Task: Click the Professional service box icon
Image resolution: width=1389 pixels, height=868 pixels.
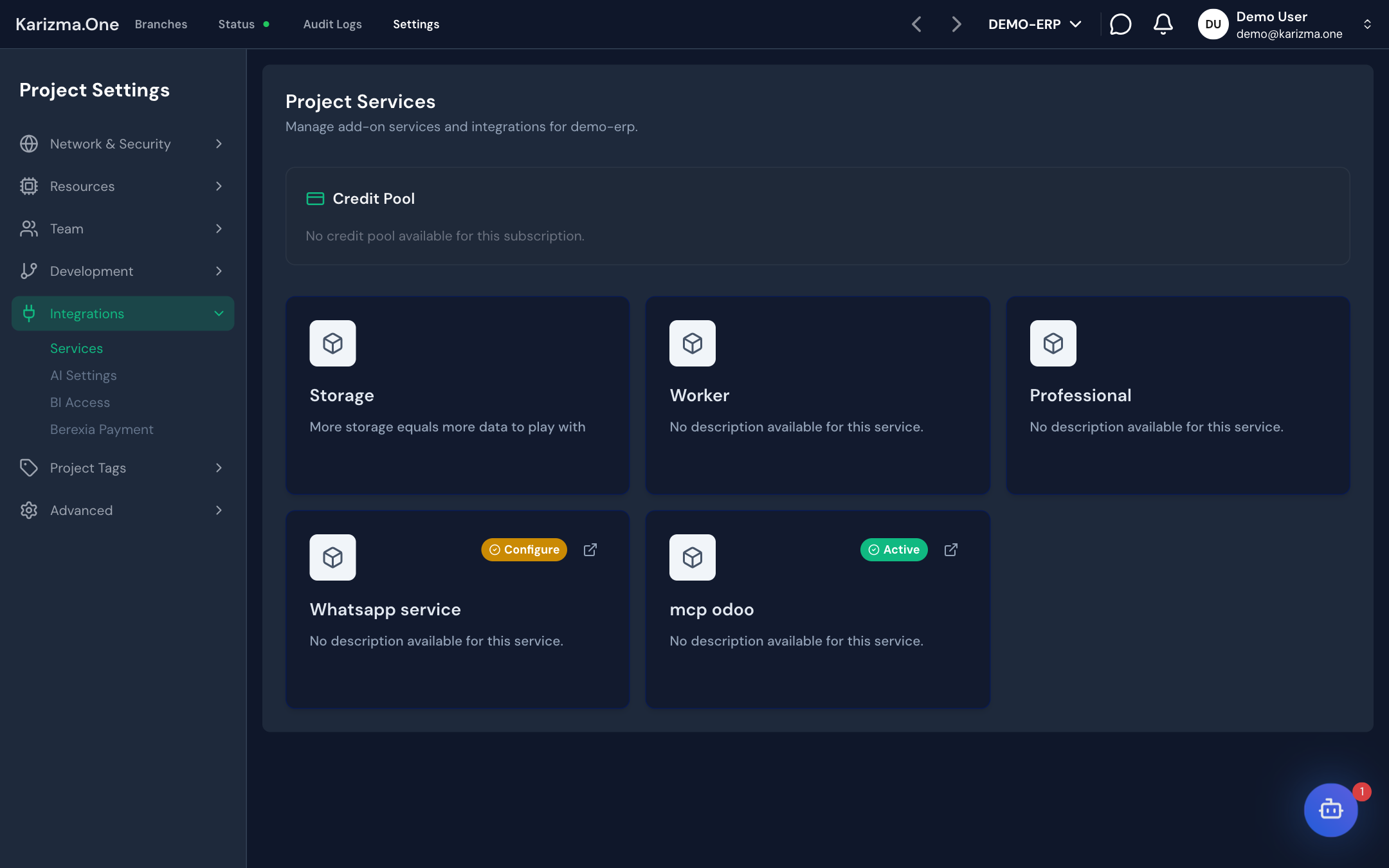Action: 1053,343
